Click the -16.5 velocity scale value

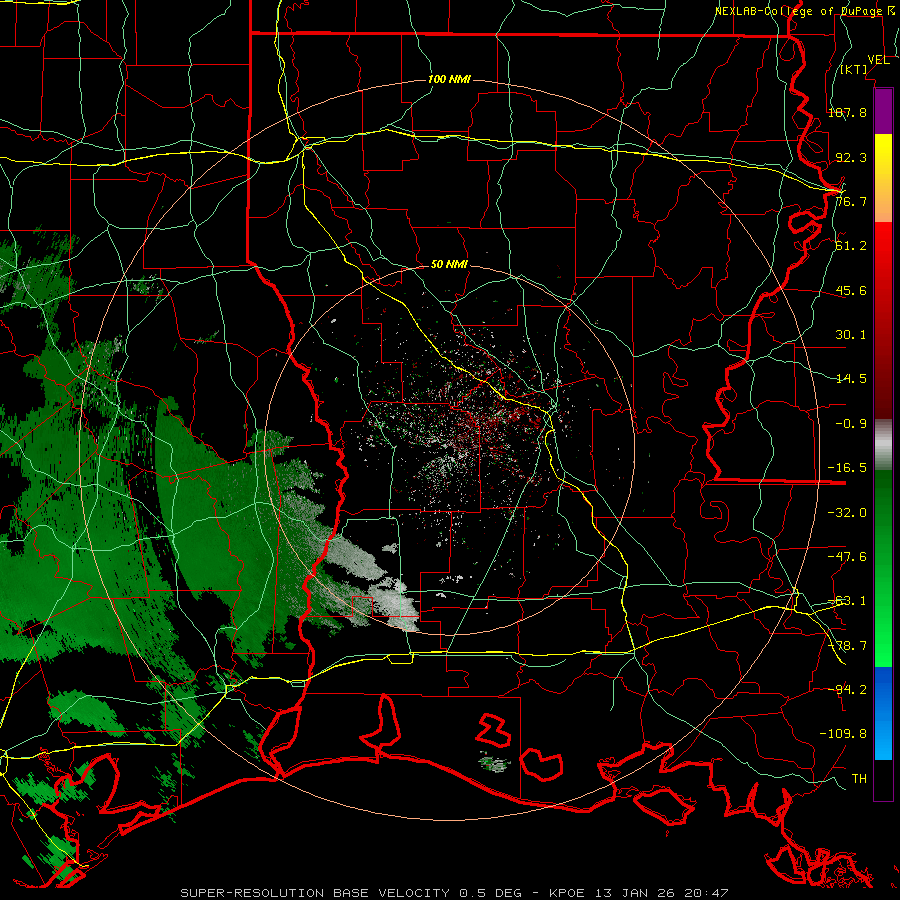point(847,468)
